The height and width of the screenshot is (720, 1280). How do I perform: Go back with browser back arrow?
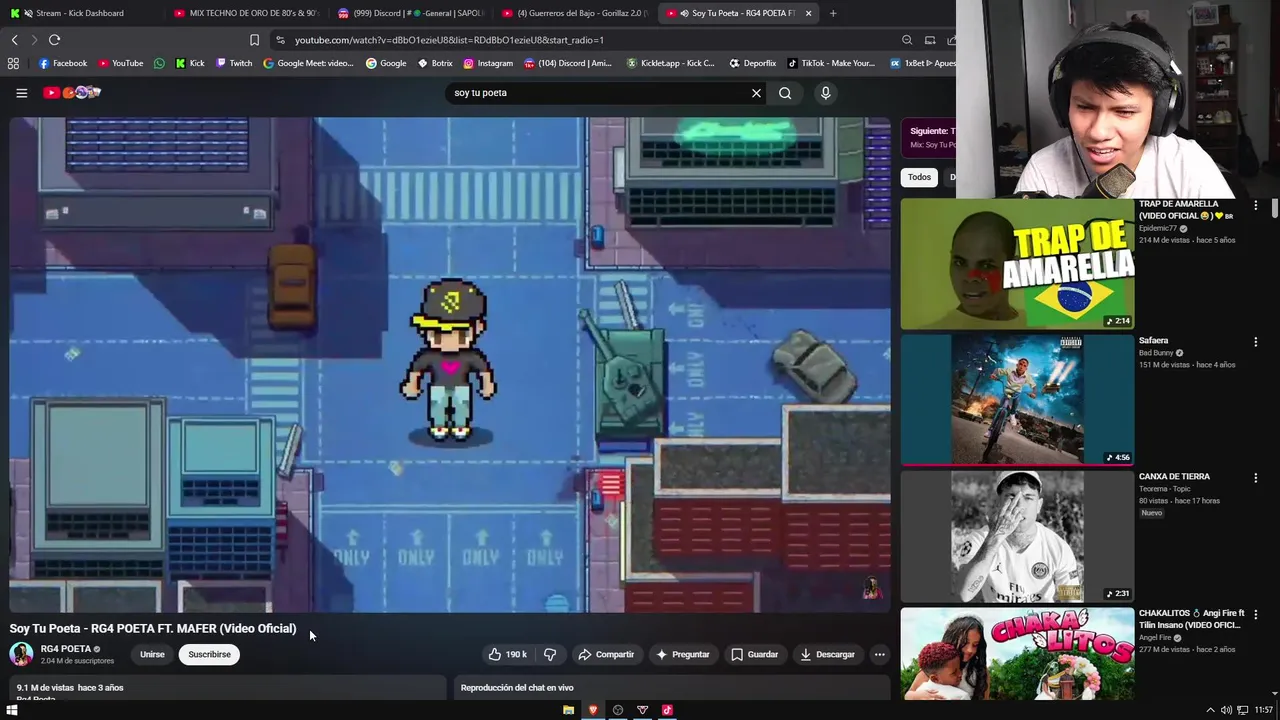14,40
